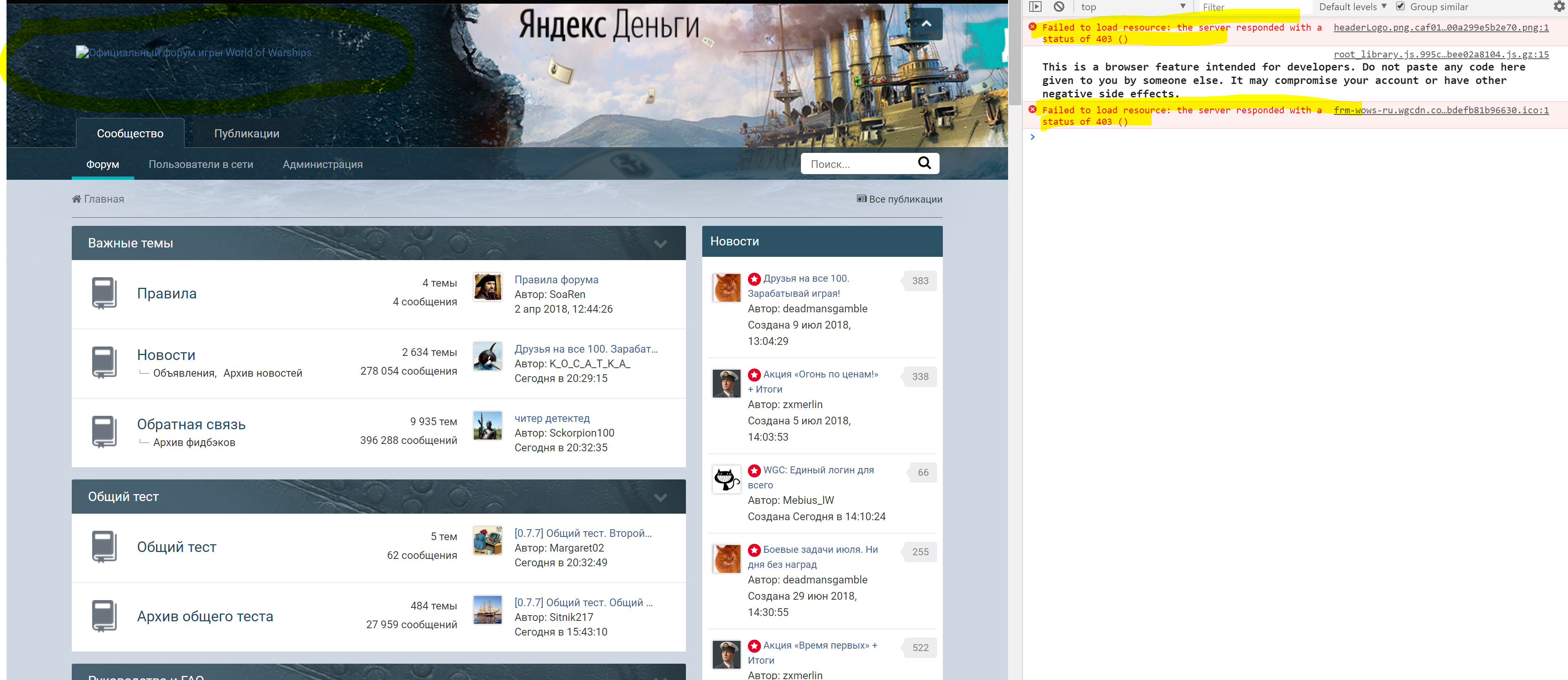Click the broken forum logo image link

pos(194,52)
